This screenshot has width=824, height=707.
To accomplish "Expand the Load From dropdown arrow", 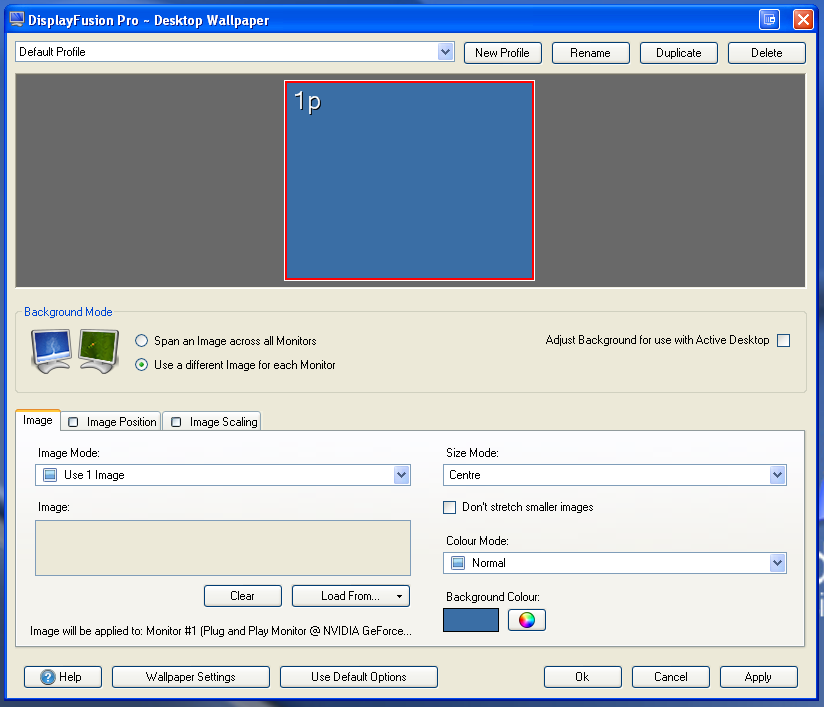I will [398, 595].
